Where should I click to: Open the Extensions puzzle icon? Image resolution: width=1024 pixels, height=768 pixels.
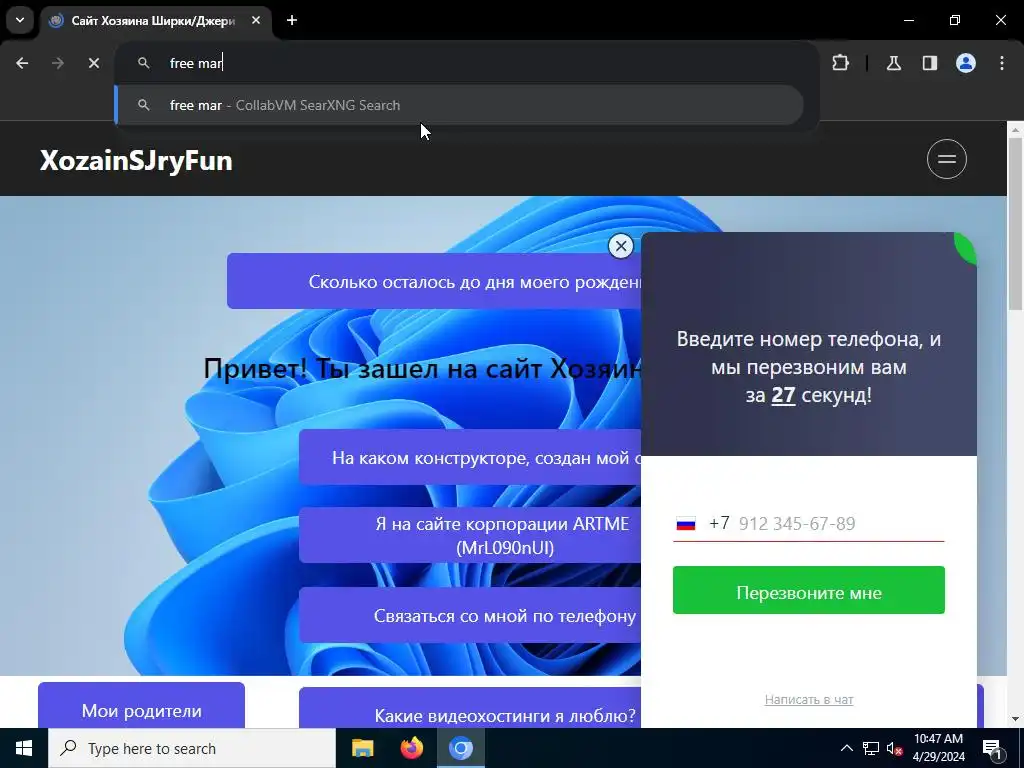840,63
